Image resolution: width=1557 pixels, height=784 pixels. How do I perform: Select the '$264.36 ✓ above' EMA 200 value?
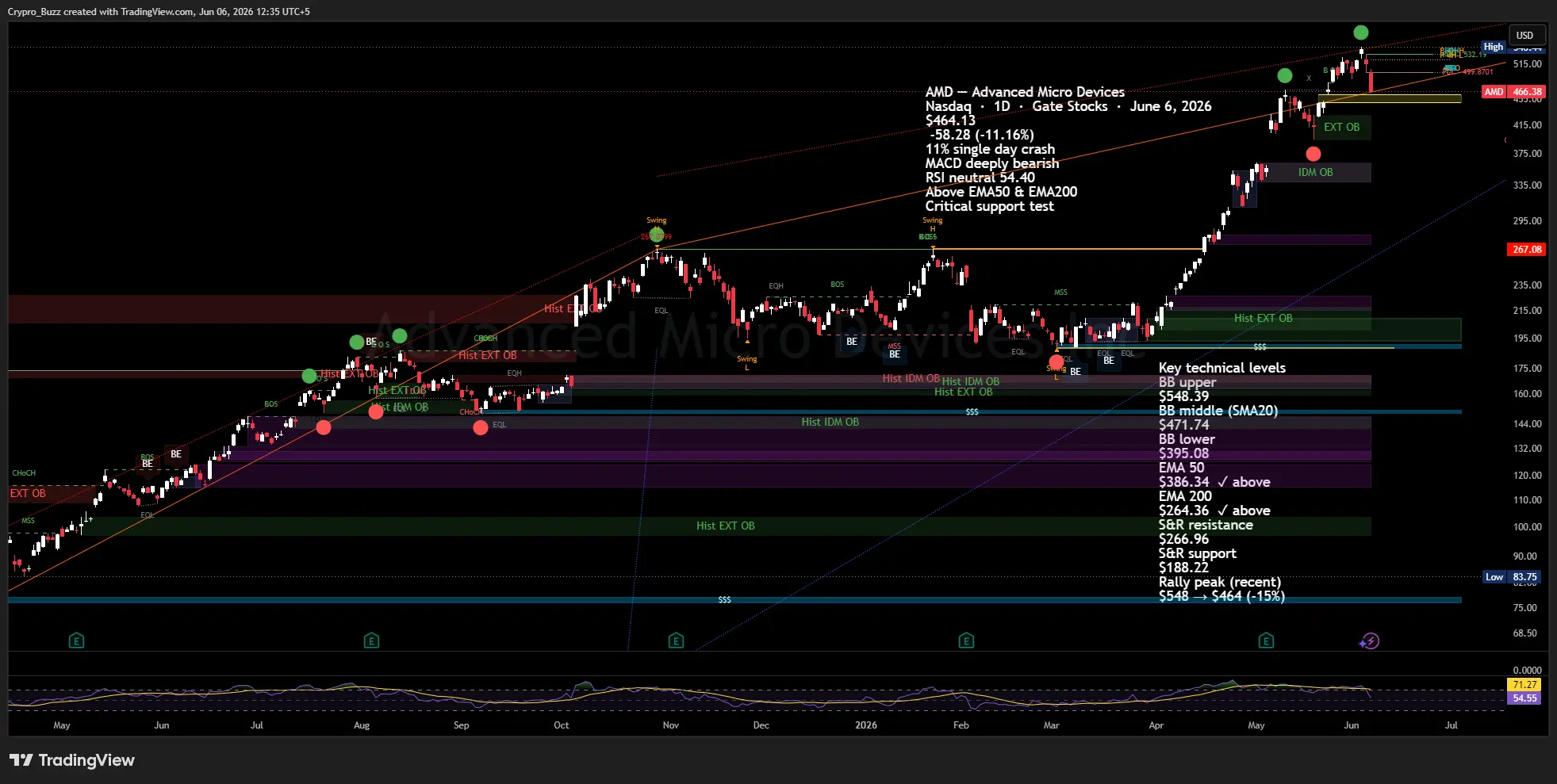1214,511
